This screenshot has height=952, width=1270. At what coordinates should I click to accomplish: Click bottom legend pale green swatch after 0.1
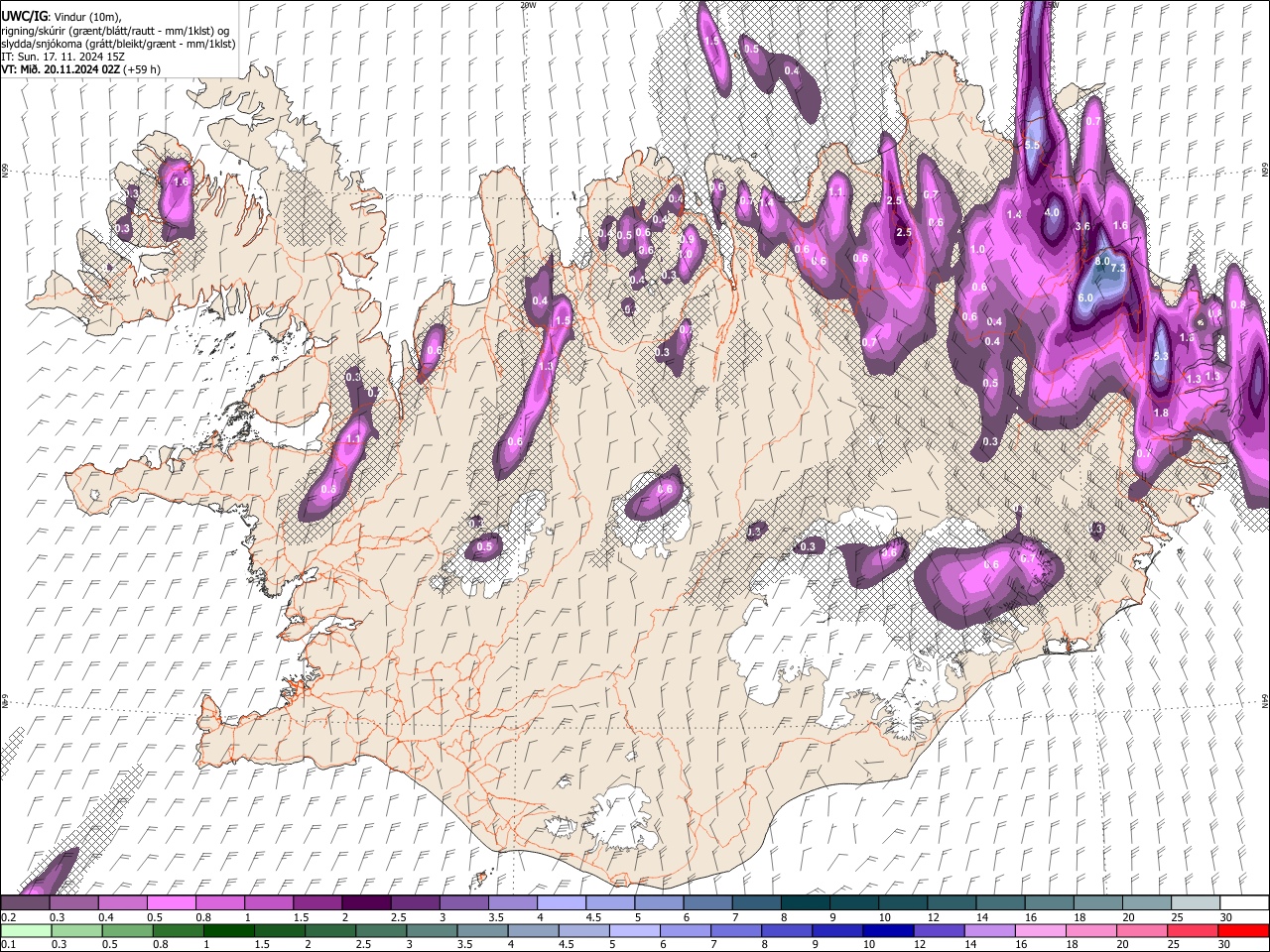26,930
